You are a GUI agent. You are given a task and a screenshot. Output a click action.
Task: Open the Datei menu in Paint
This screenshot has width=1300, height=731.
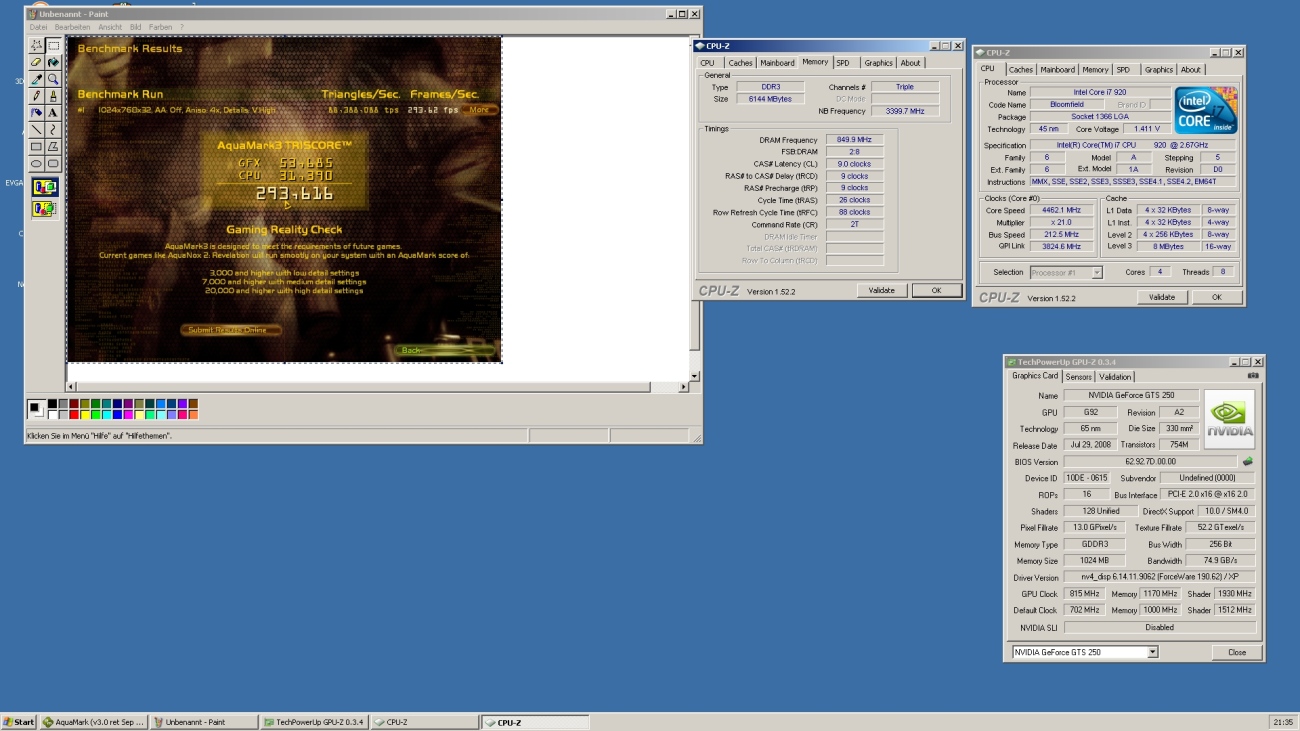(38, 27)
